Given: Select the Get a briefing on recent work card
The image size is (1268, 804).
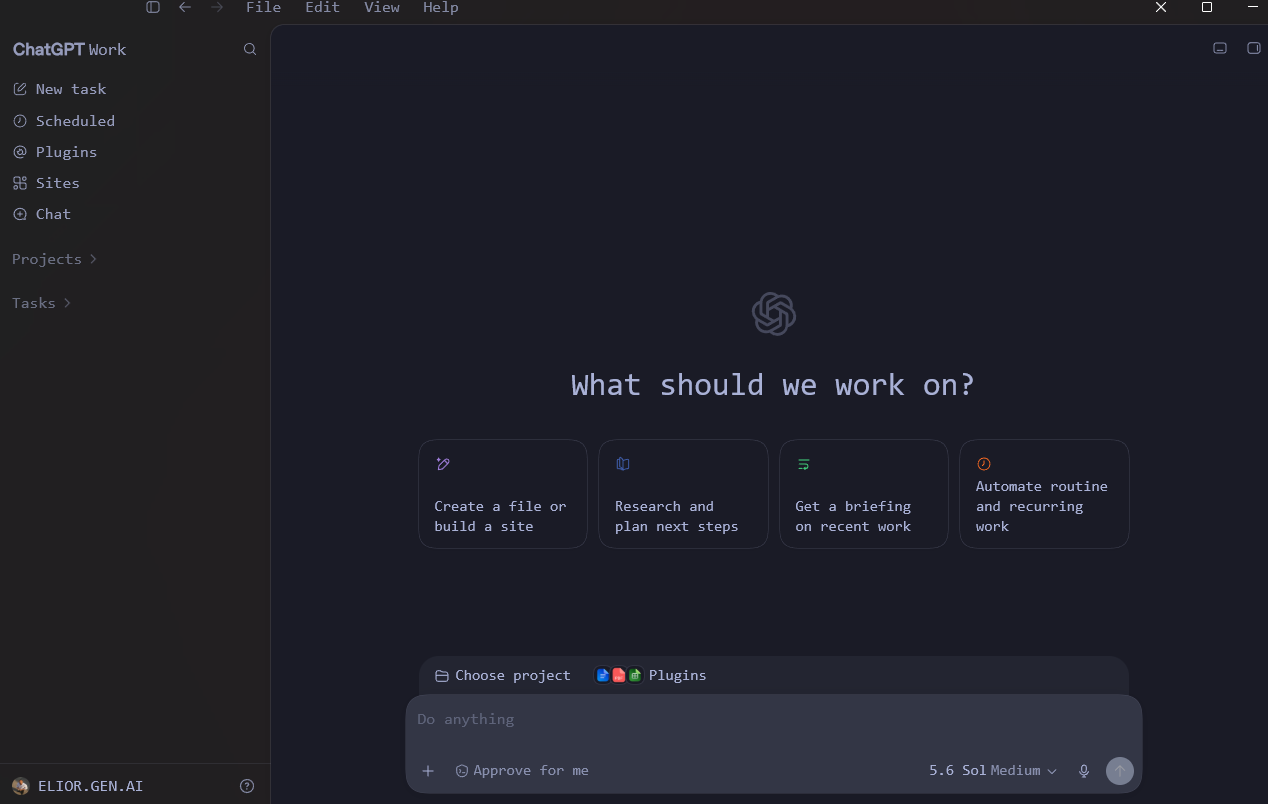Looking at the screenshot, I should (864, 494).
